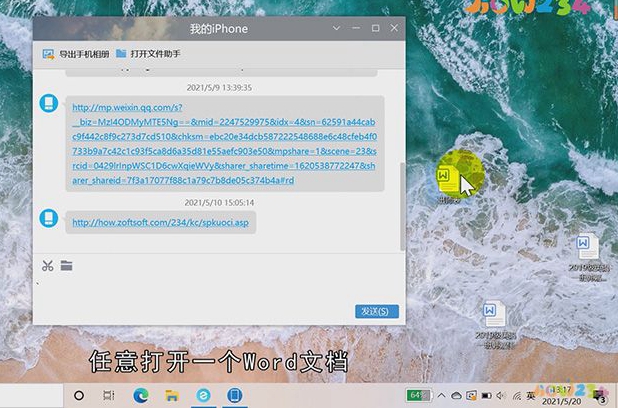
Task: Click the 发送(S) send button
Action: [x=377, y=311]
